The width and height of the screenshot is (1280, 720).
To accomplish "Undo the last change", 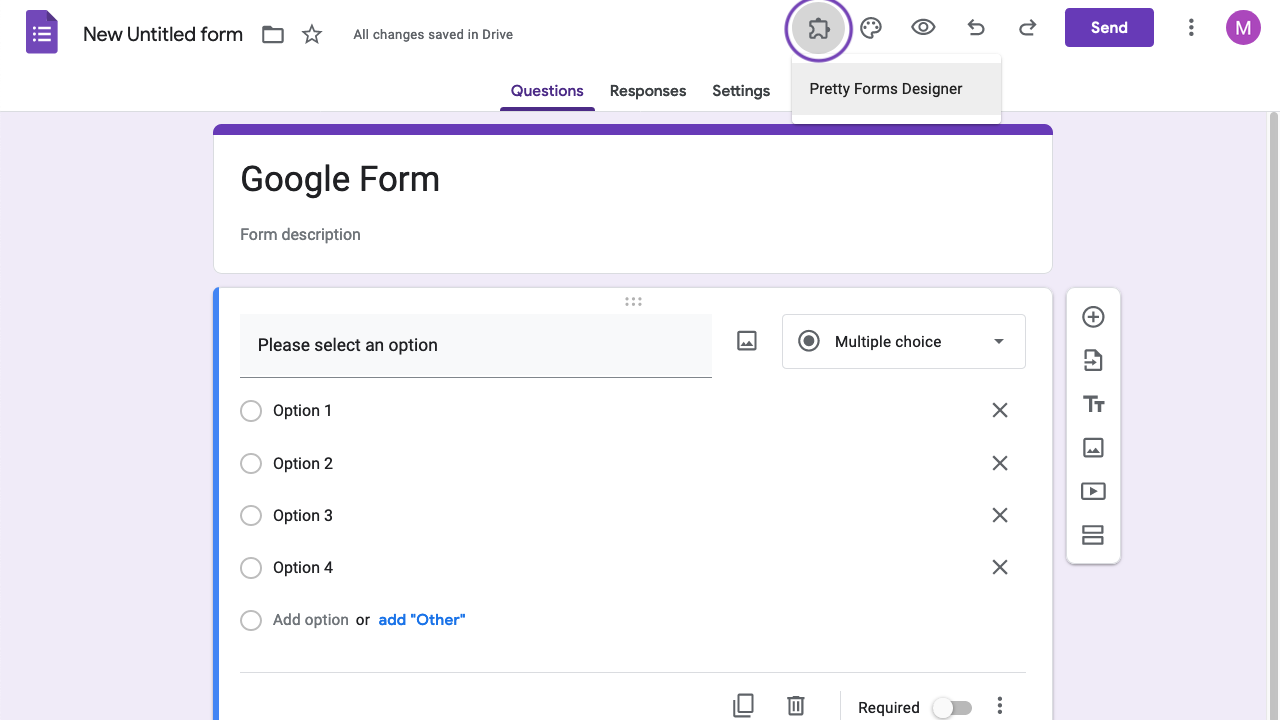I will [x=976, y=28].
